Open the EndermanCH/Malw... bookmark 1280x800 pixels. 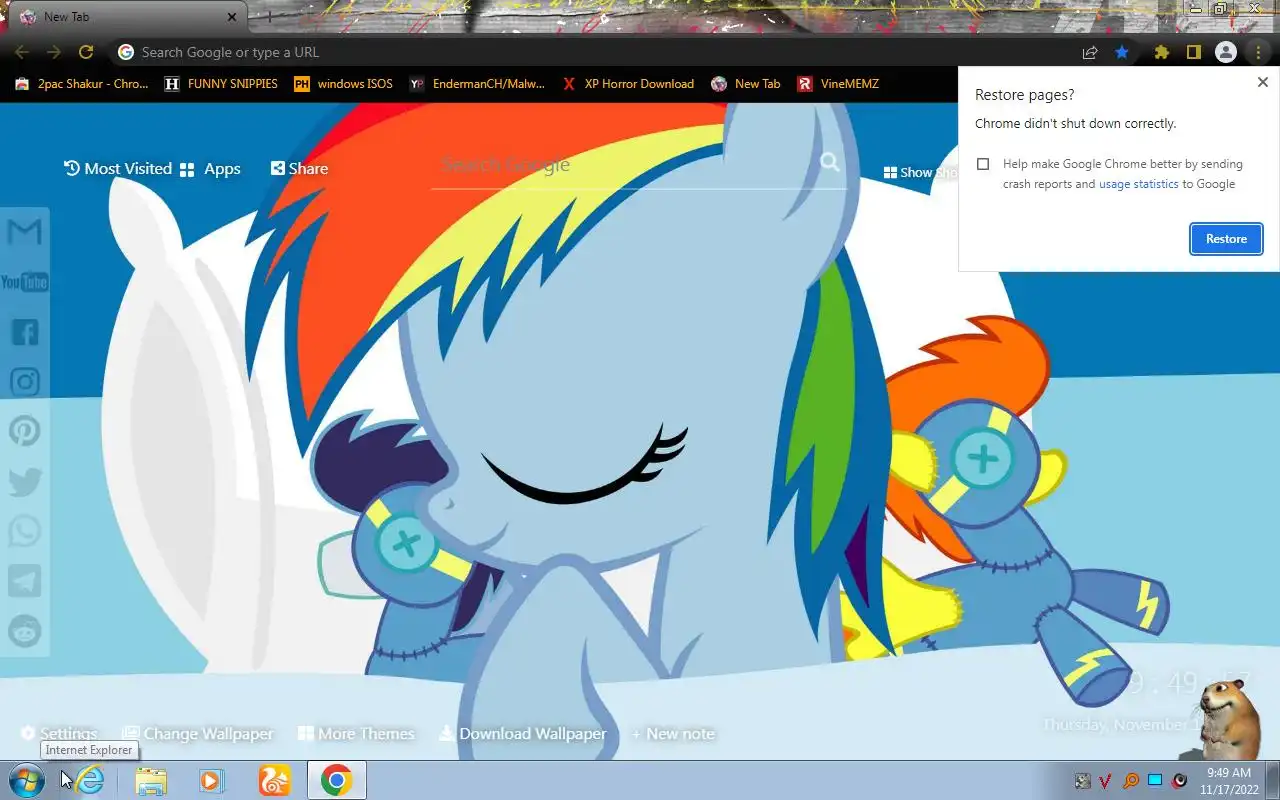pyautogui.click(x=477, y=84)
